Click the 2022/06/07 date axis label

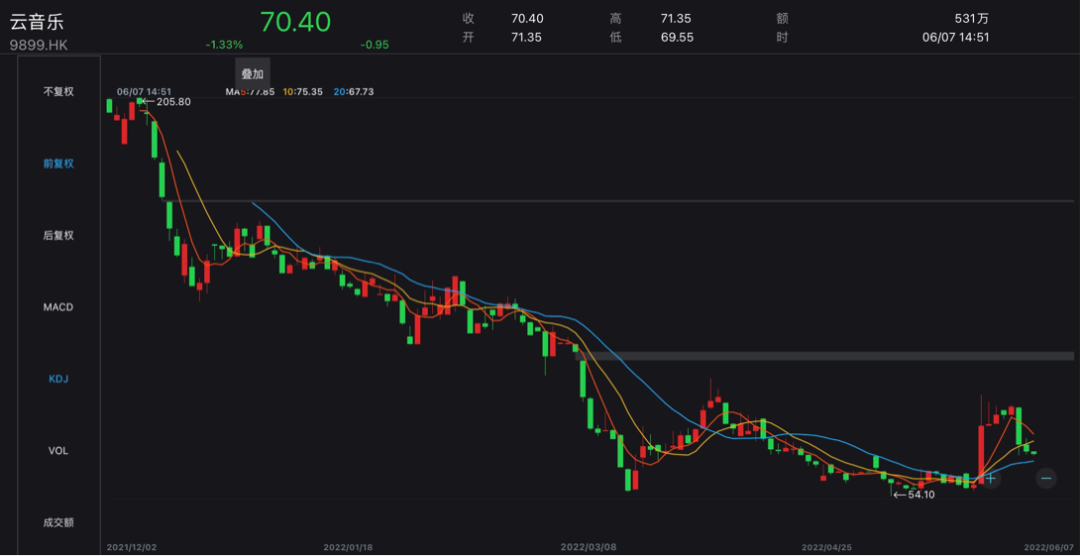(x=1049, y=547)
